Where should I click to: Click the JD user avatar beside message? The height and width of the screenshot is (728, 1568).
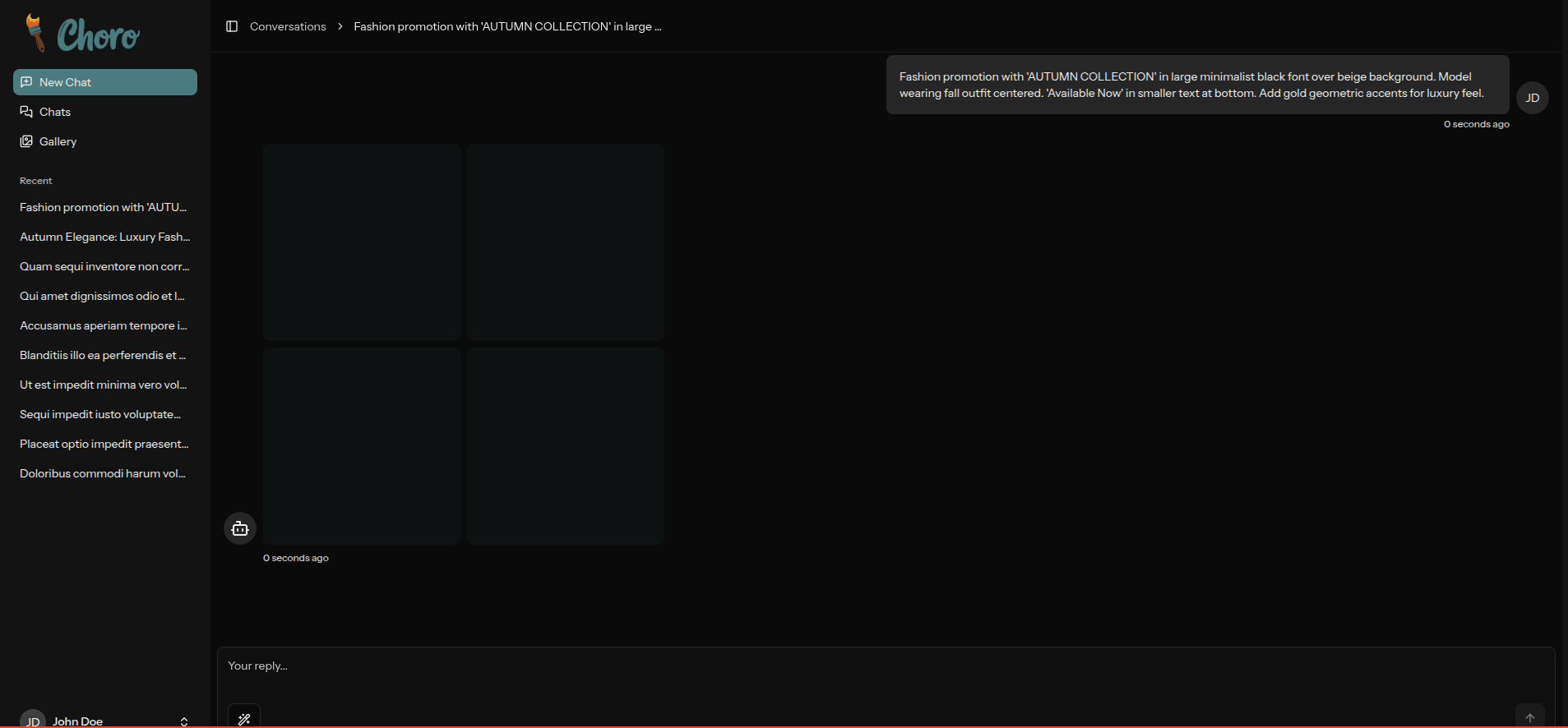[x=1532, y=98]
